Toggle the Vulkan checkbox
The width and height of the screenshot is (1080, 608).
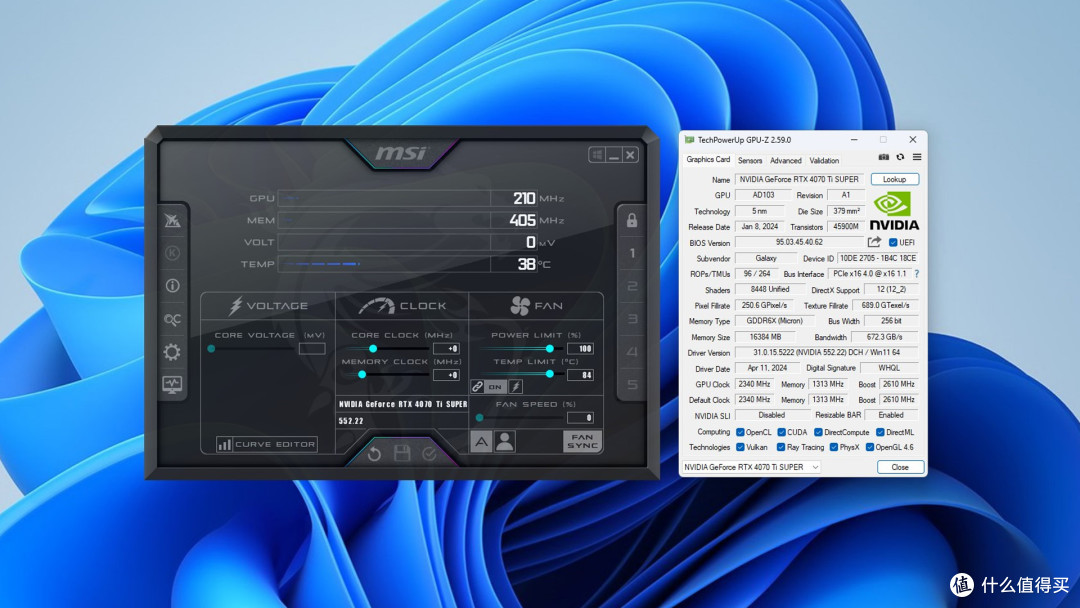click(740, 447)
